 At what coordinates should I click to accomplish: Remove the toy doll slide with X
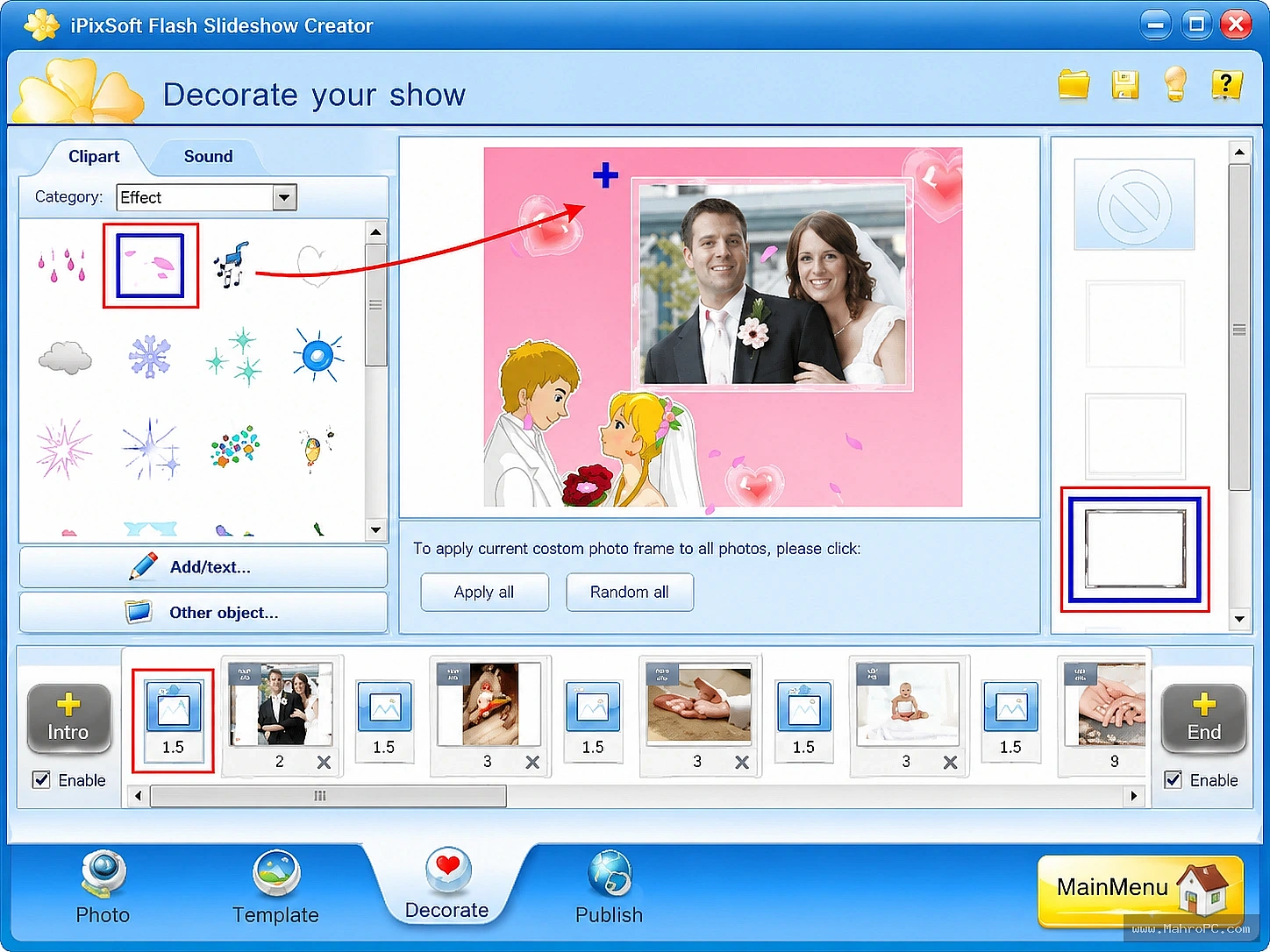pyautogui.click(x=532, y=762)
